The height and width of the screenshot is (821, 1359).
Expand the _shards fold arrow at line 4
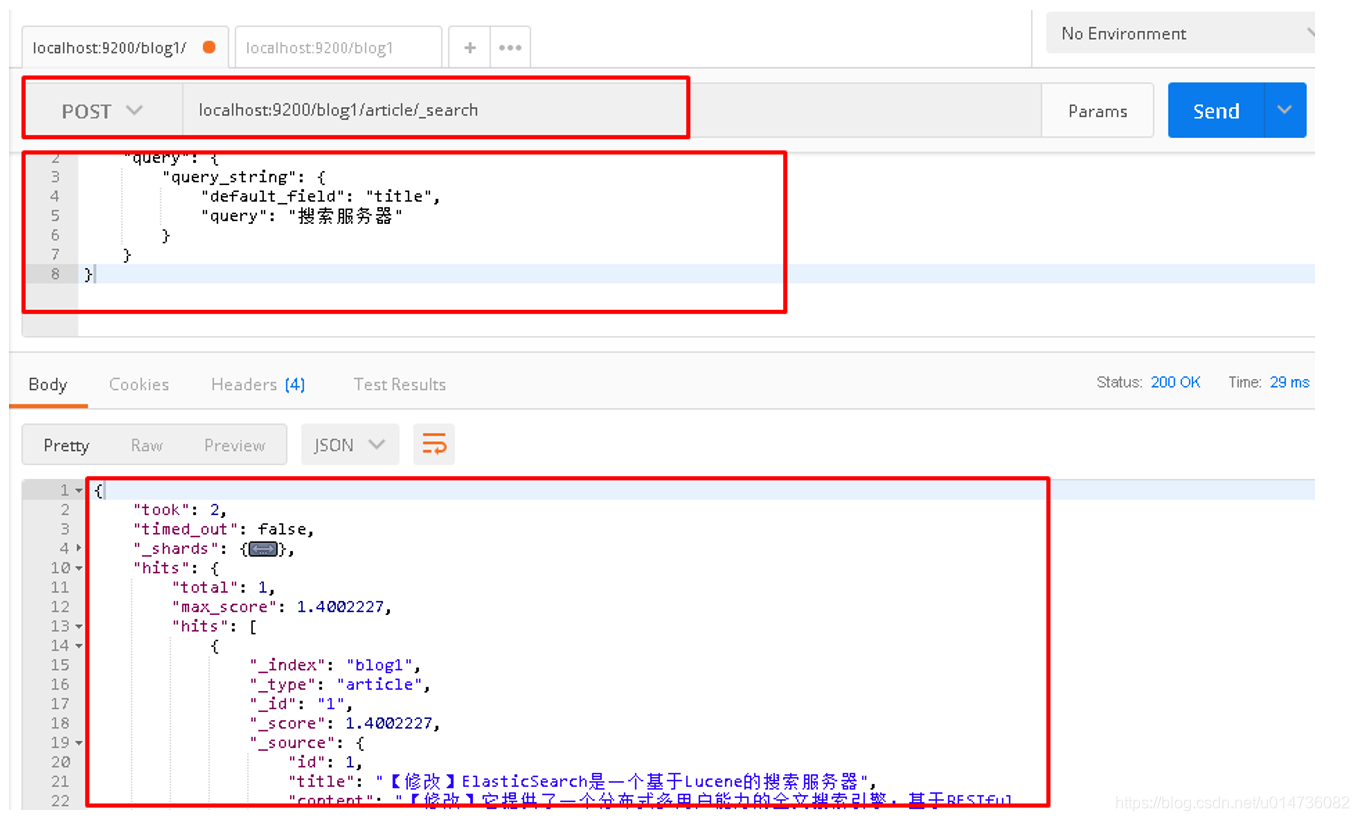(x=79, y=548)
